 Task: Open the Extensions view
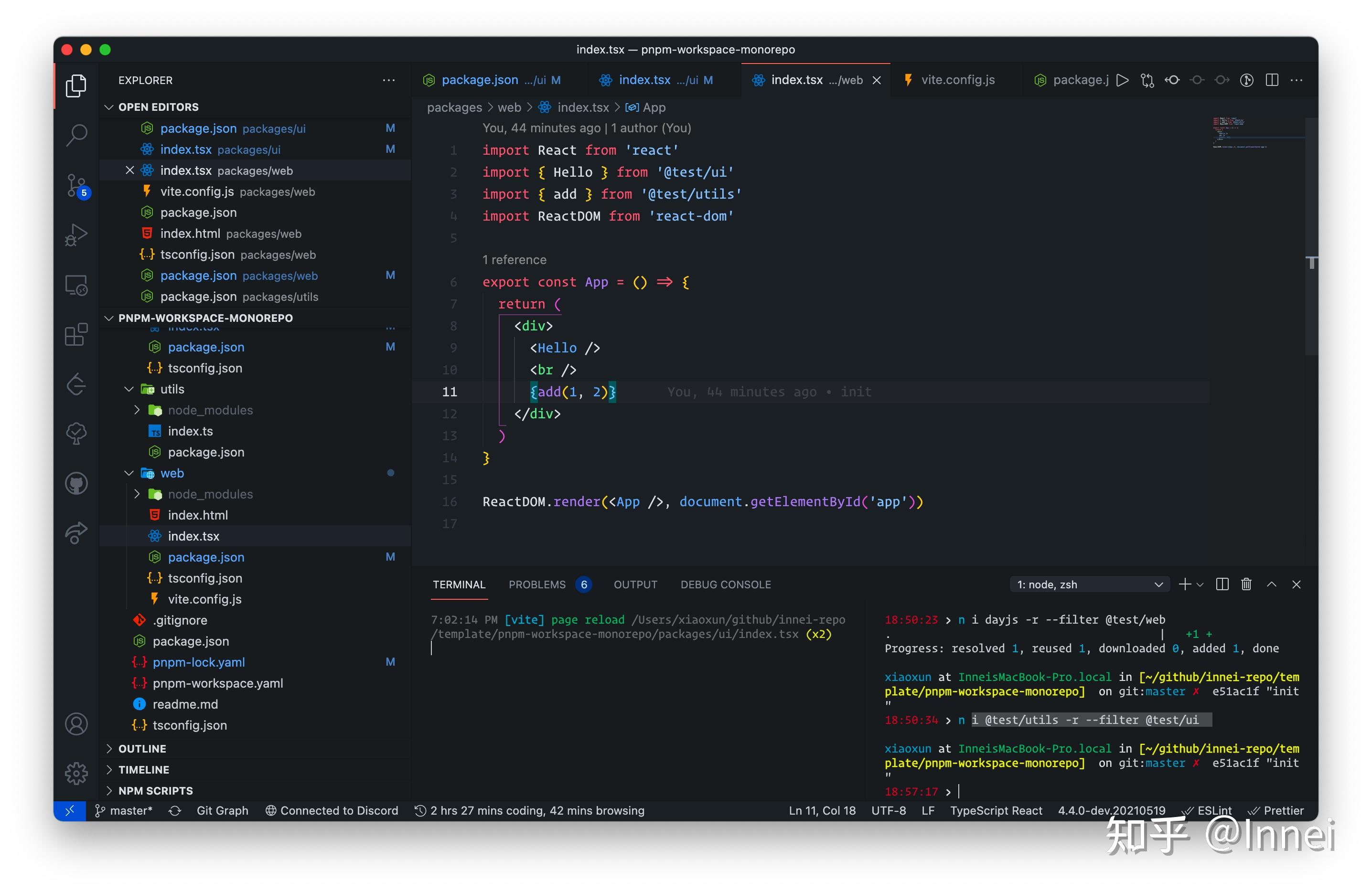click(76, 334)
